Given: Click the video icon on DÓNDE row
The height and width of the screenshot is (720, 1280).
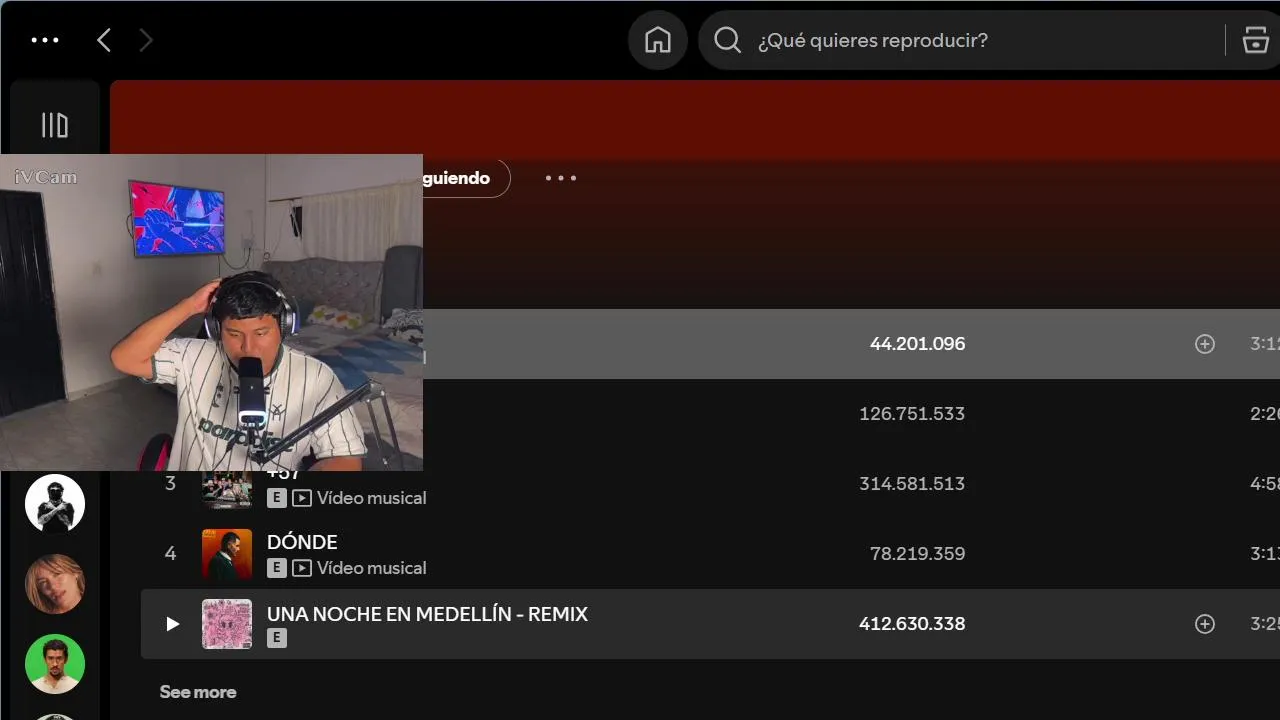Looking at the screenshot, I should [302, 568].
